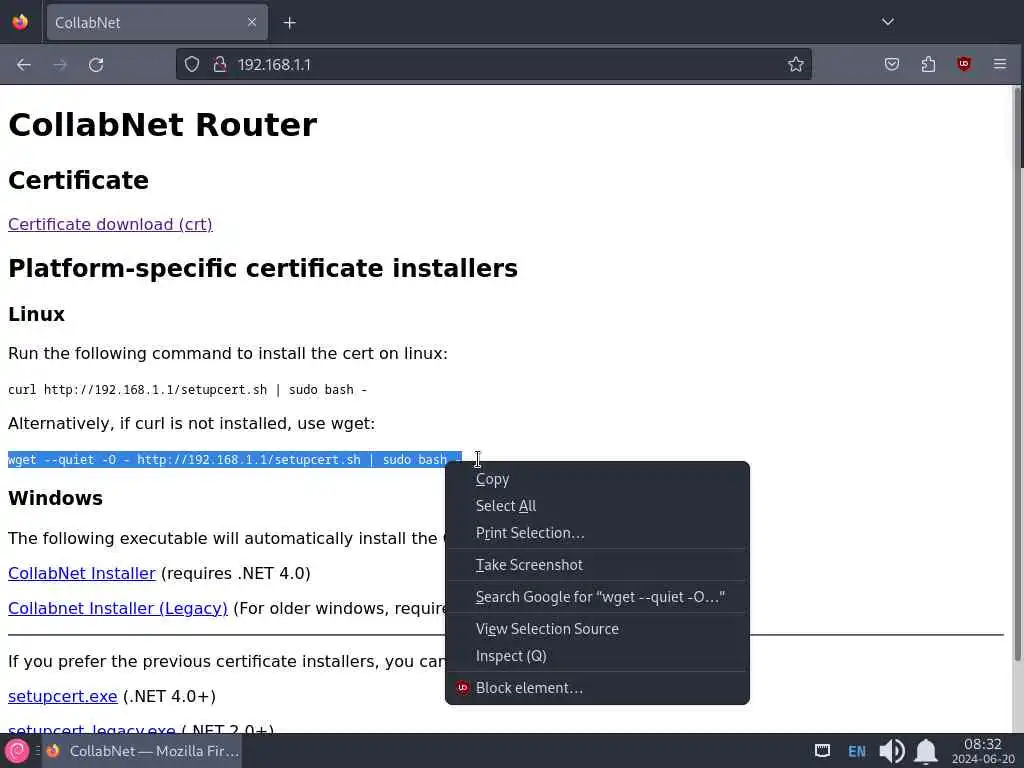Image resolution: width=1024 pixels, height=768 pixels.
Task: Open the Extensions puzzle icon
Action: pyautogui.click(x=928, y=64)
